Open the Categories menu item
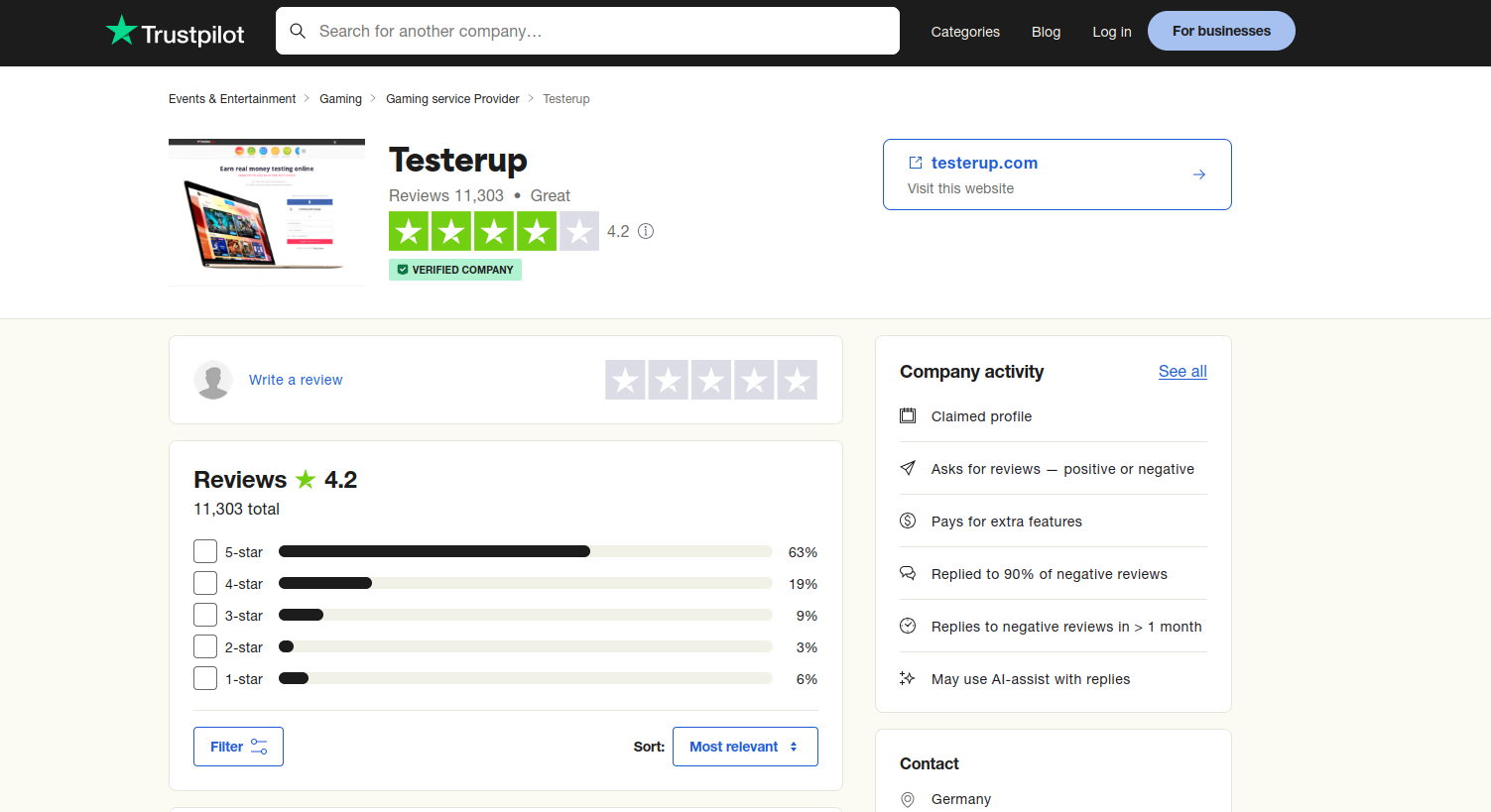The width and height of the screenshot is (1491, 812). click(x=964, y=32)
